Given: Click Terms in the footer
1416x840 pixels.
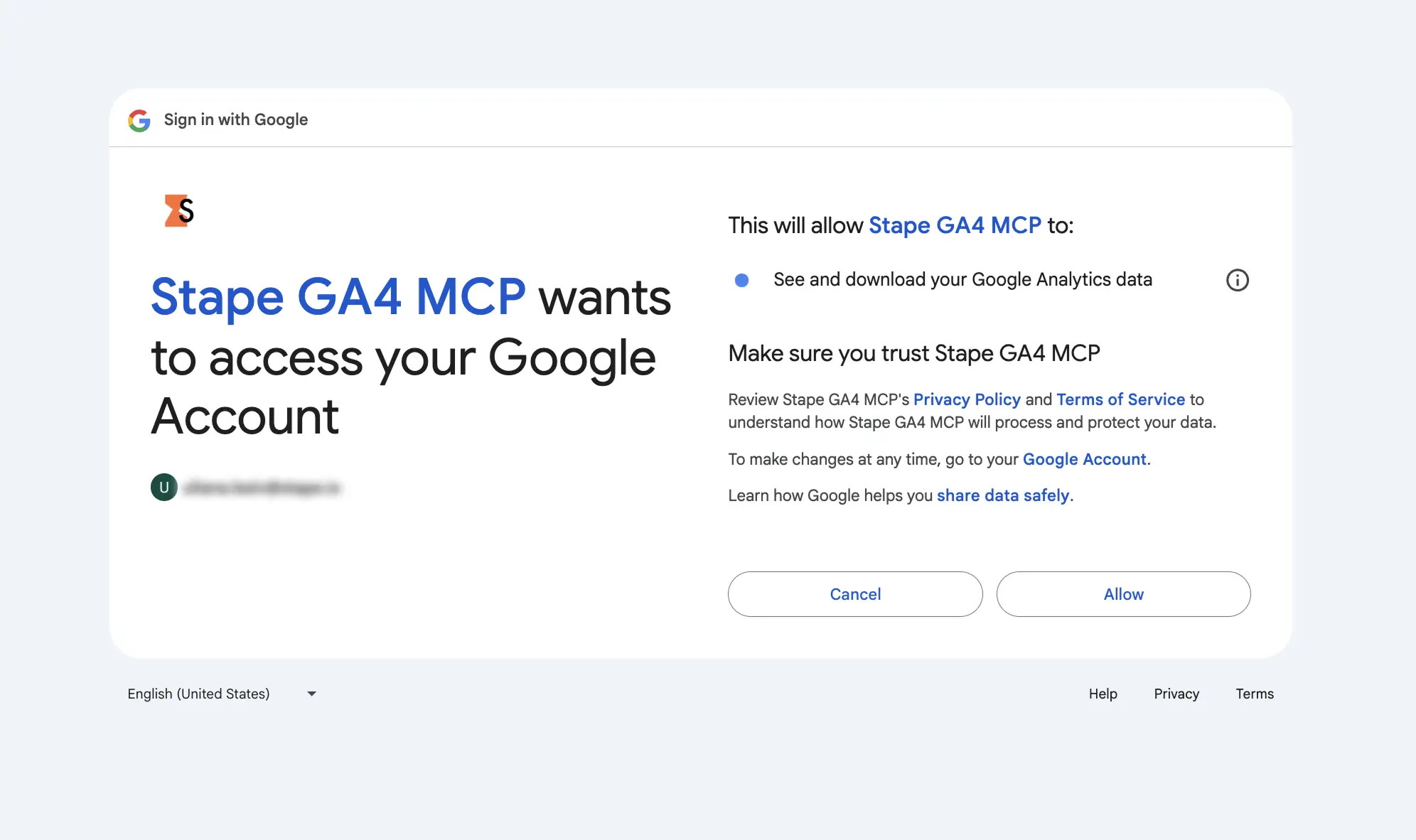Looking at the screenshot, I should (x=1255, y=694).
